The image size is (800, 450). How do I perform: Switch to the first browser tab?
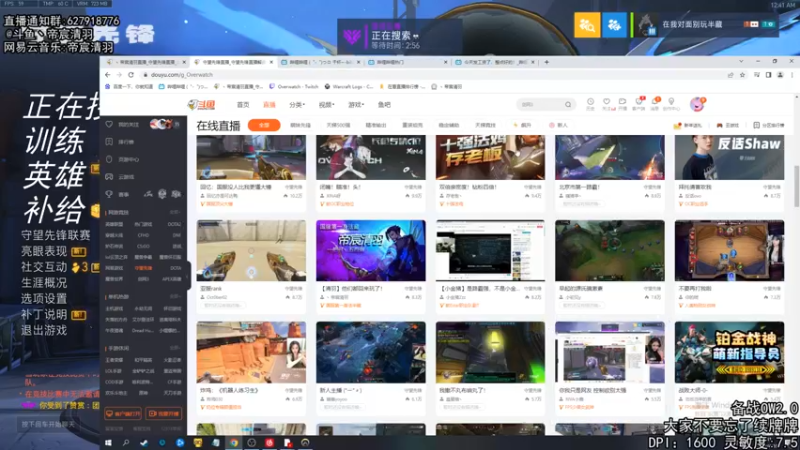click(x=146, y=62)
